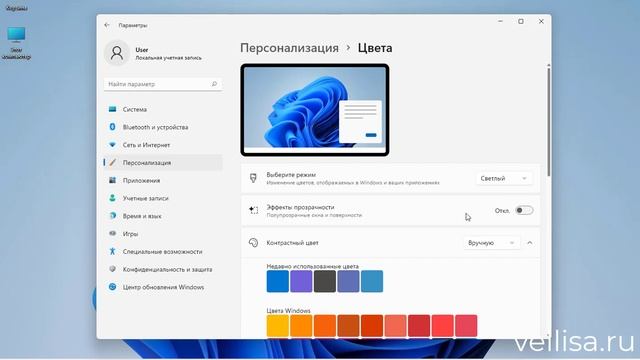The image size is (640, 360).
Task: Pick the purple recent color swatch
Action: (301, 281)
